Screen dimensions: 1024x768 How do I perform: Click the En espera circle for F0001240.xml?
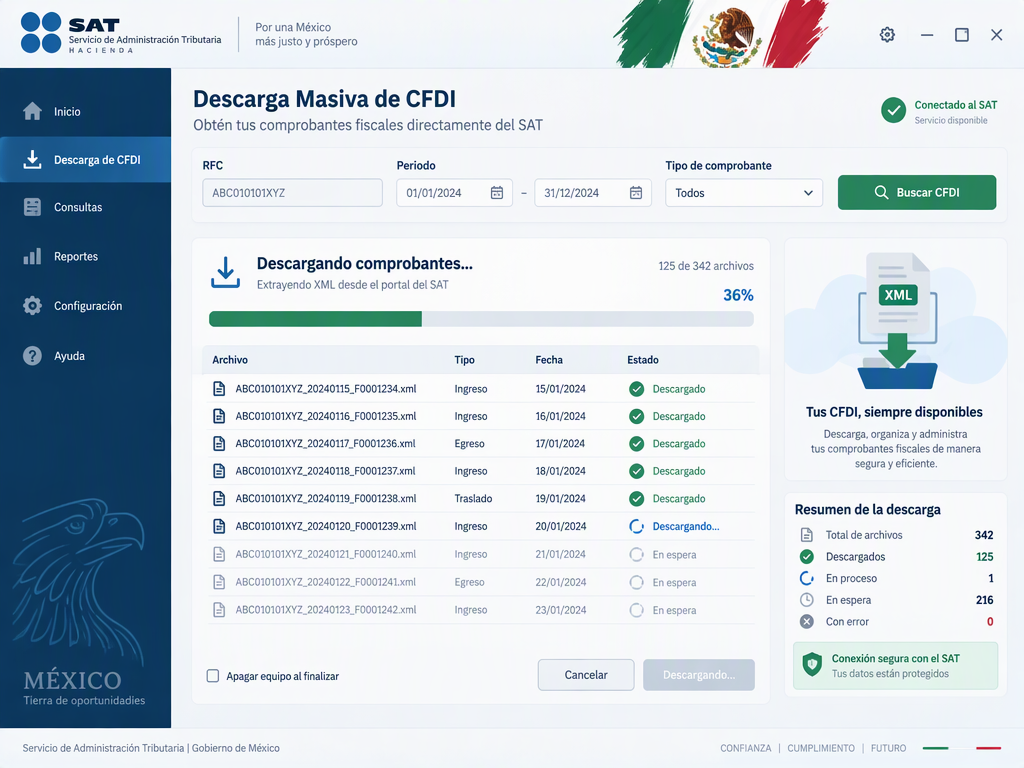[x=636, y=554]
